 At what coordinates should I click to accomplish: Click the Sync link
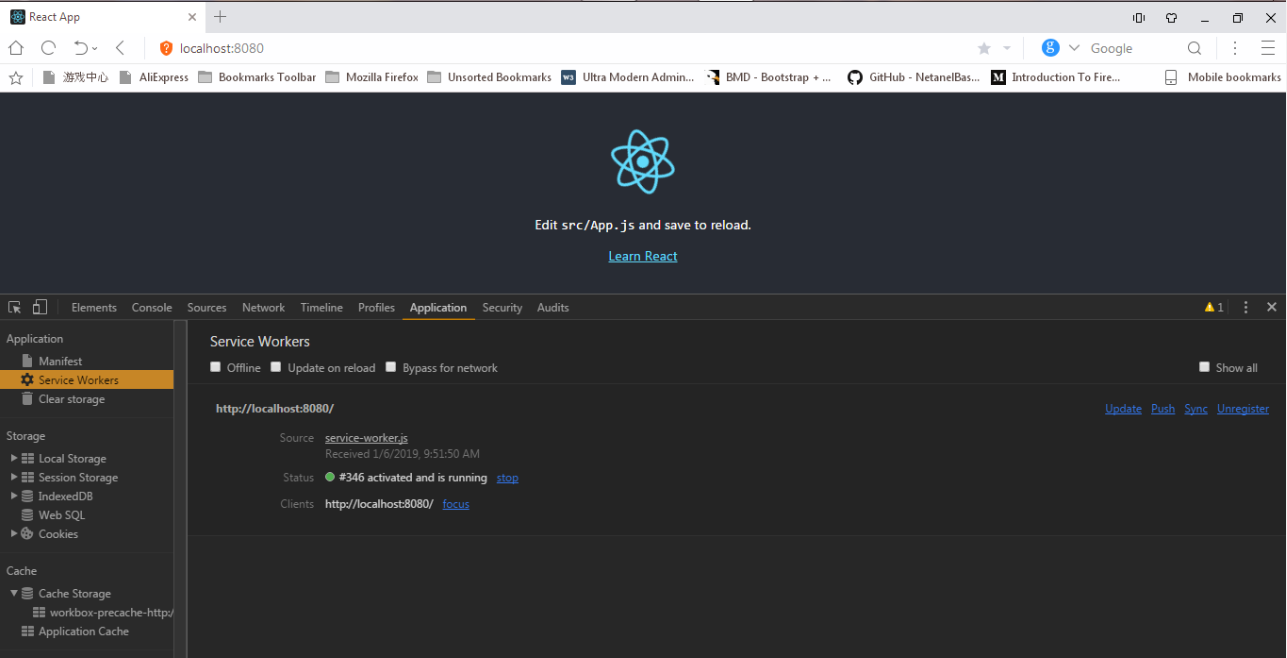click(x=1196, y=409)
